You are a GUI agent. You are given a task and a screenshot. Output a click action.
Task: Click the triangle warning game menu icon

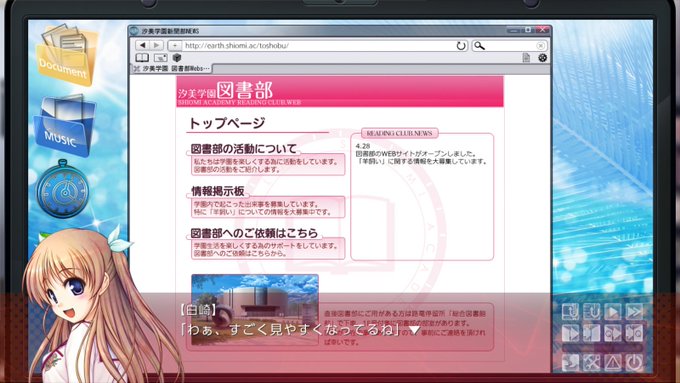pyautogui.click(x=613, y=362)
